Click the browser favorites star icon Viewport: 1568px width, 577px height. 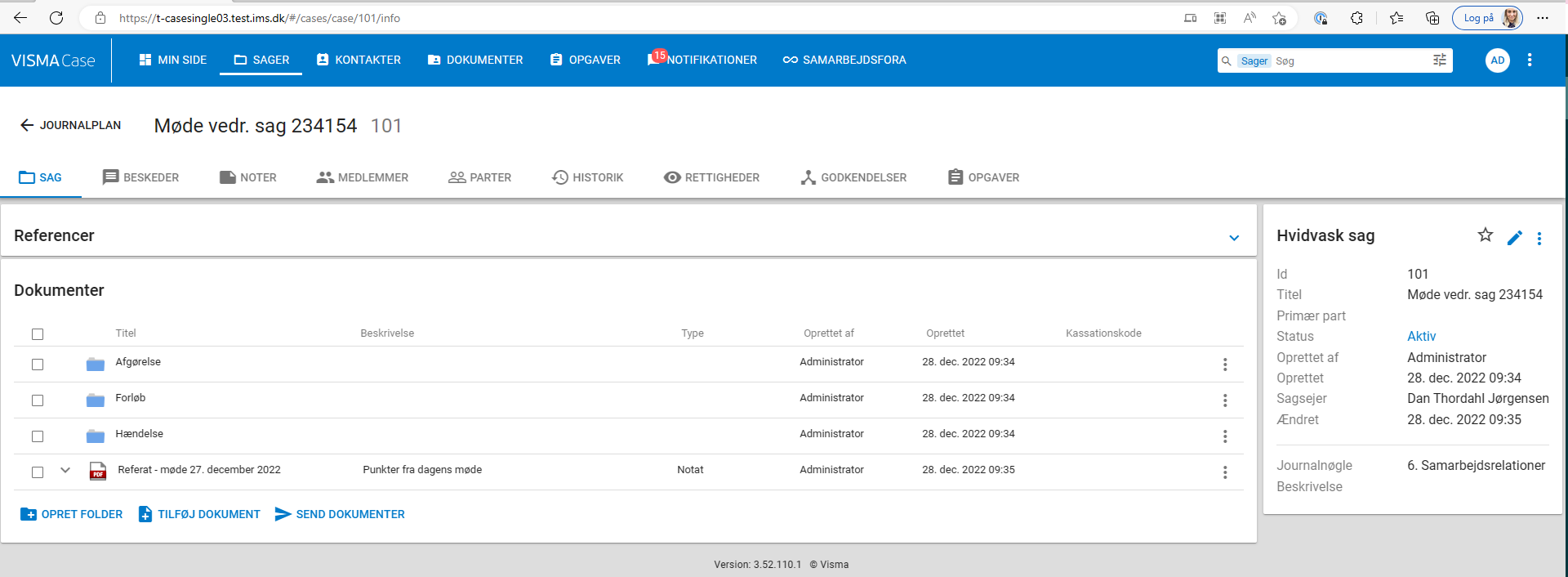1396,18
